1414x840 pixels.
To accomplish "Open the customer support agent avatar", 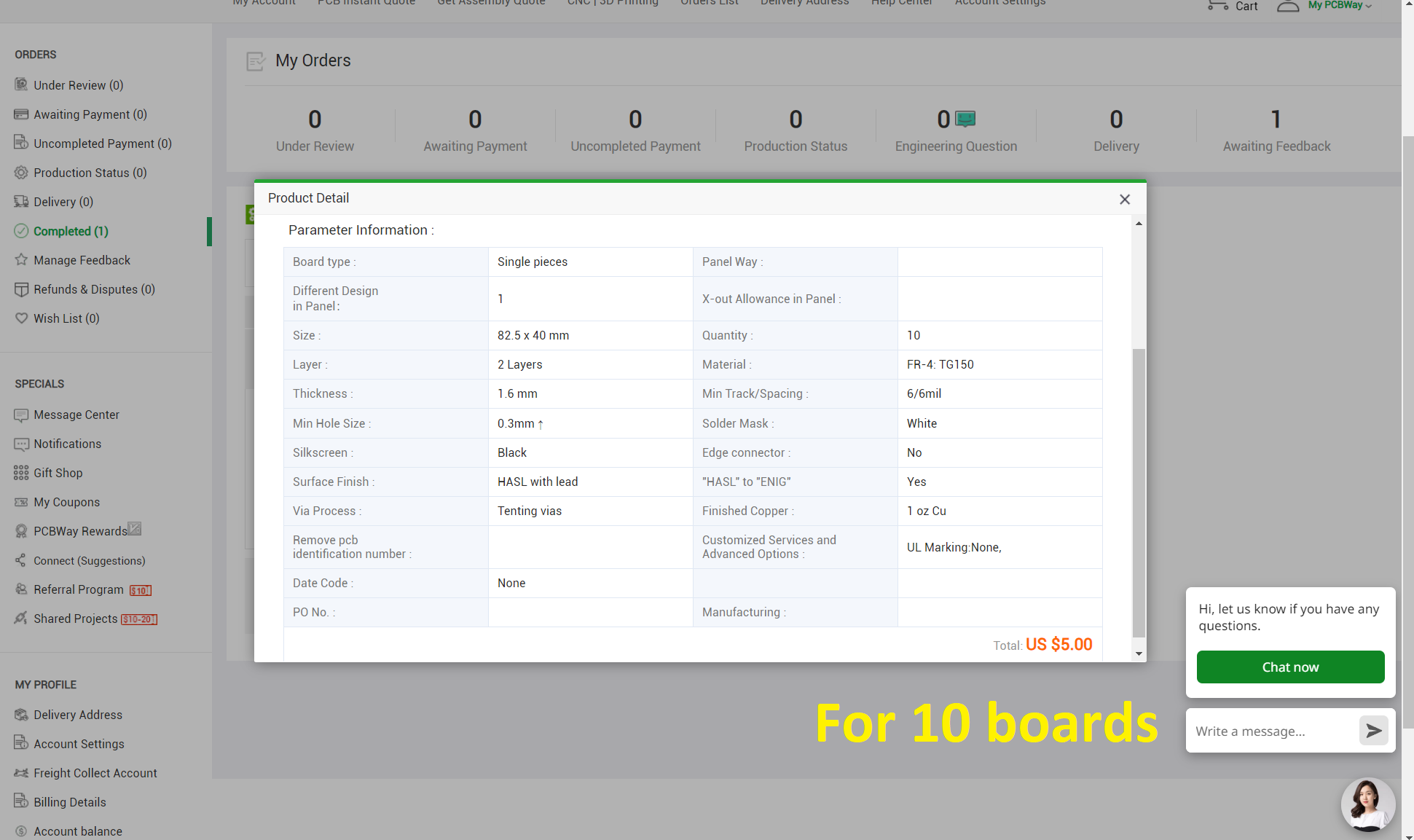I will pos(1367,804).
